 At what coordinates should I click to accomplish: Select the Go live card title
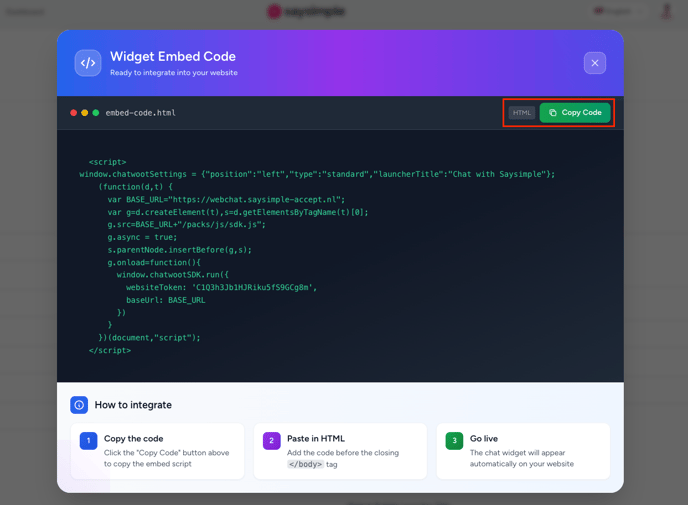click(484, 439)
